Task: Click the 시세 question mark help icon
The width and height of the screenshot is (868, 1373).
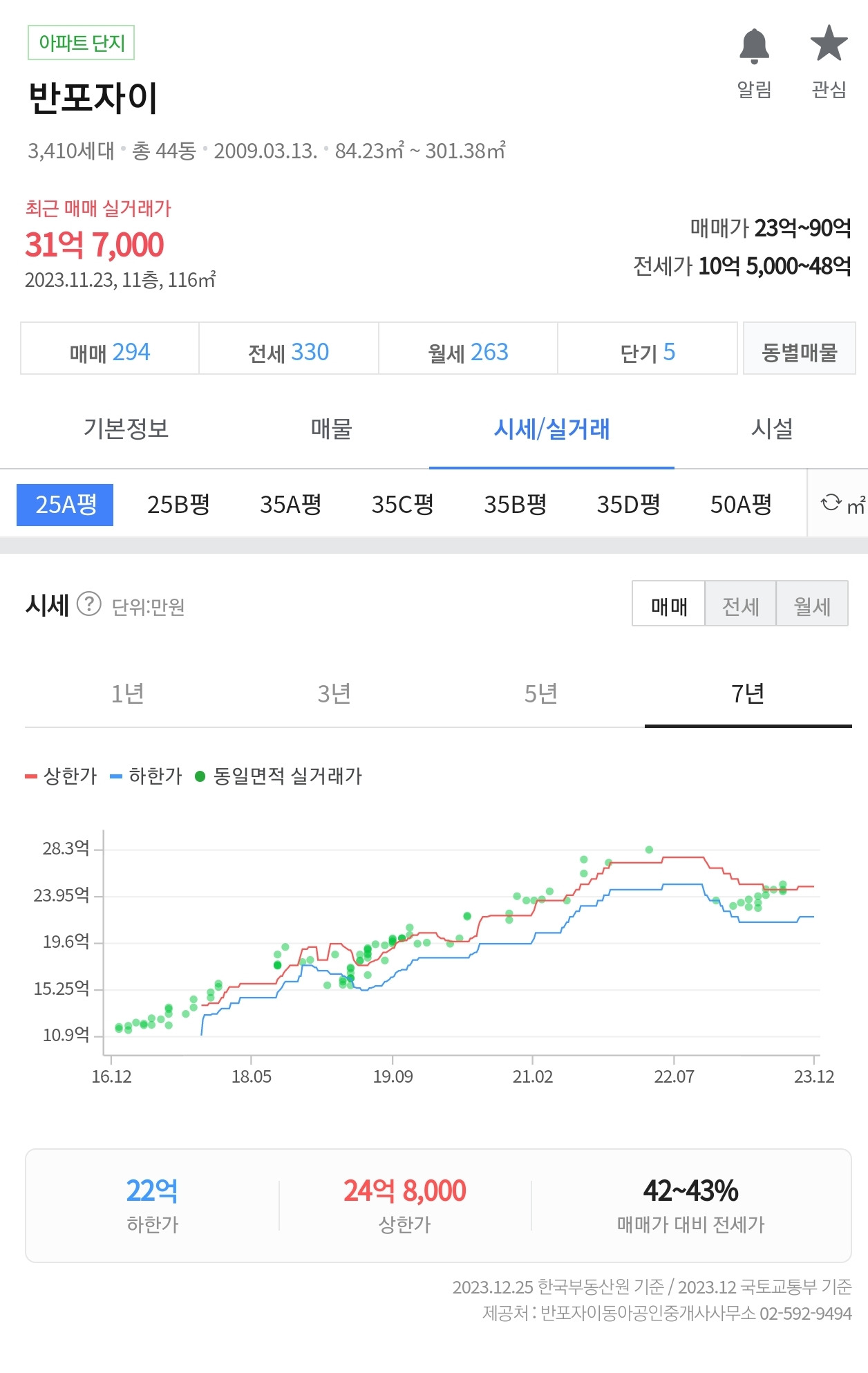Action: [x=89, y=604]
